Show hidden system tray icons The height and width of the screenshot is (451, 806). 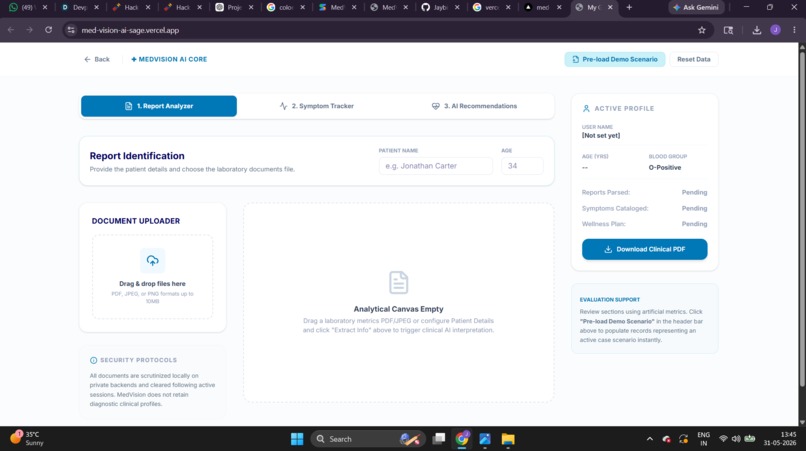coord(650,439)
